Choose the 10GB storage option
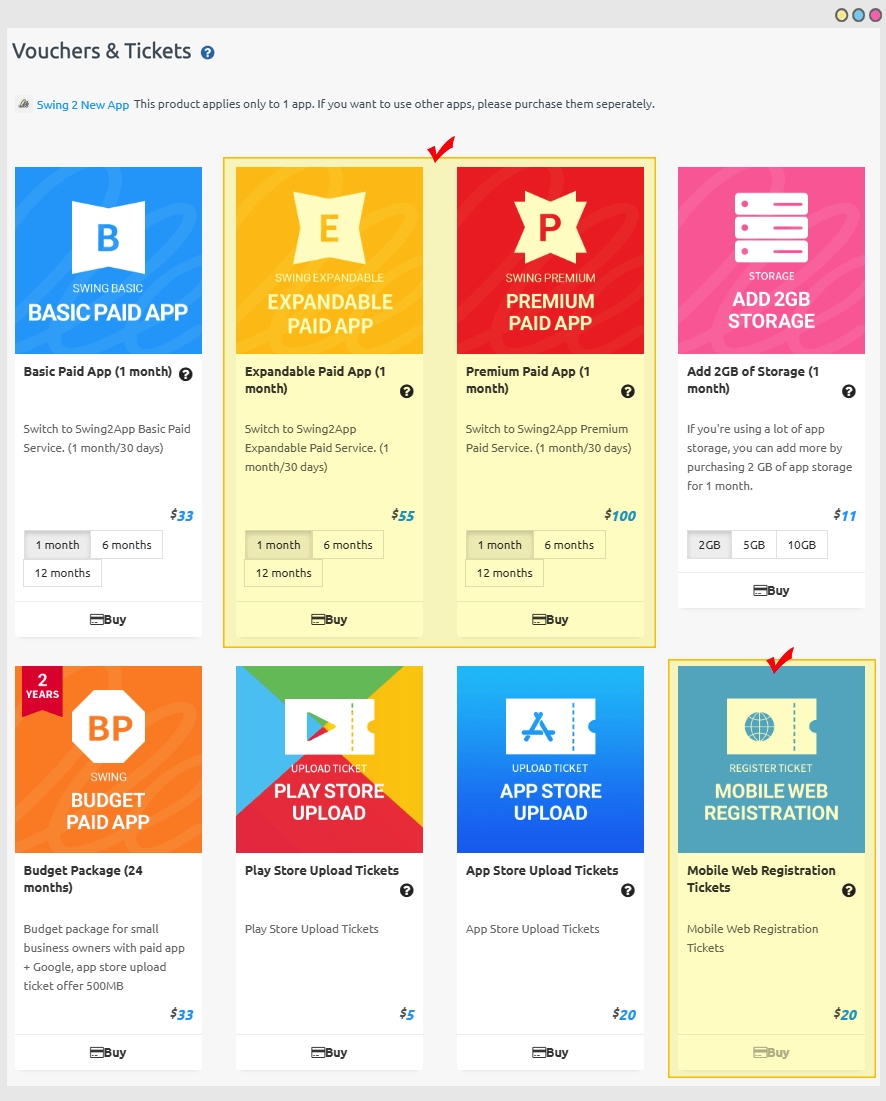The image size is (886, 1101). click(x=802, y=545)
